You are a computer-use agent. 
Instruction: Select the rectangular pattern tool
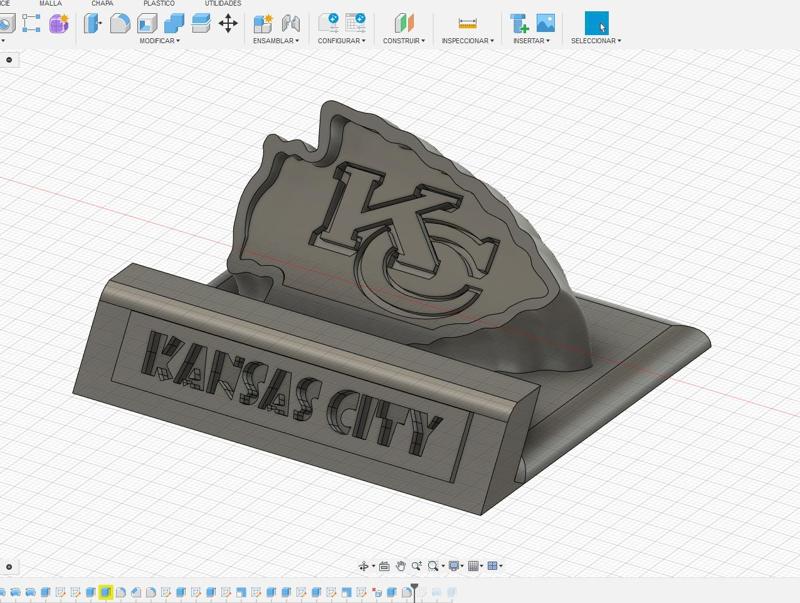pos(31,23)
